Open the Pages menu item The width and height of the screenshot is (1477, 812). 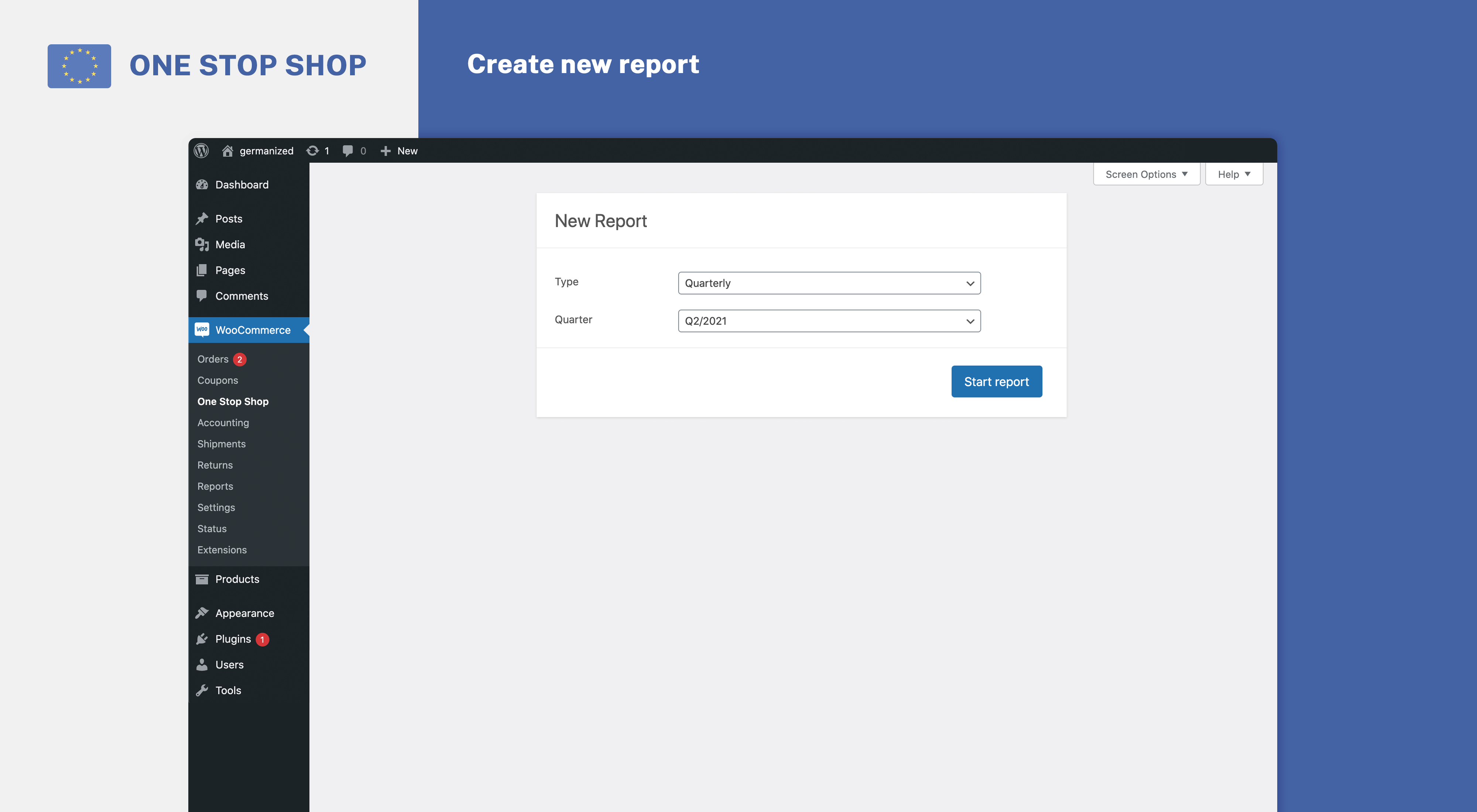pyautogui.click(x=230, y=271)
